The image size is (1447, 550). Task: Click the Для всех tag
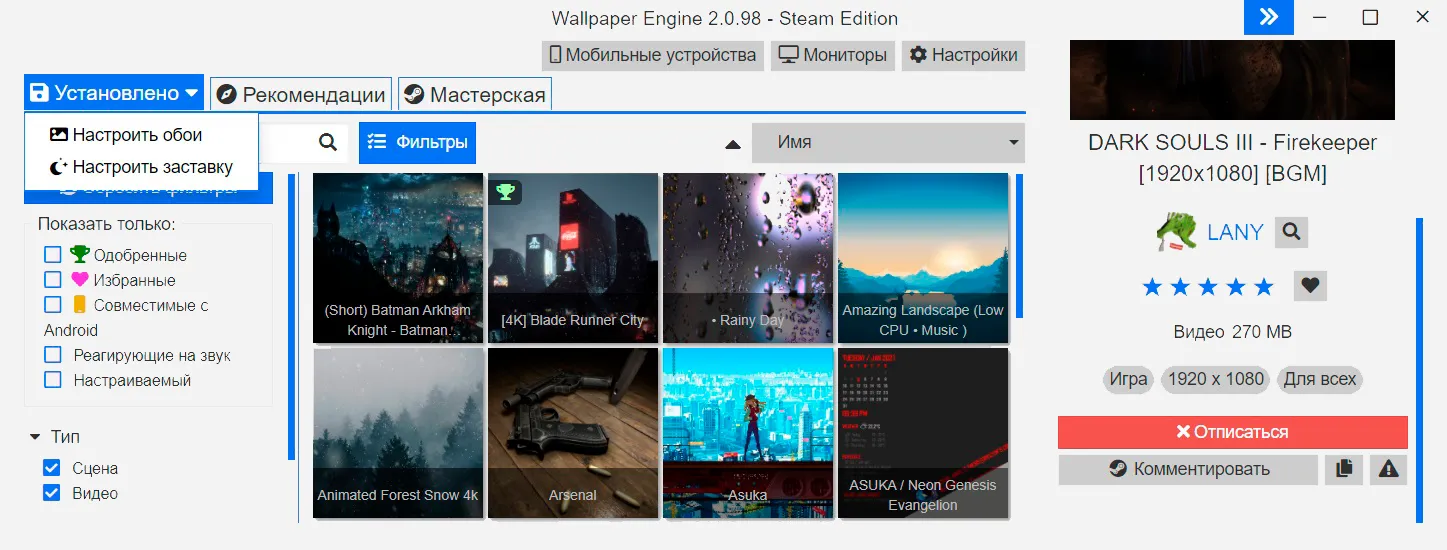point(1320,379)
